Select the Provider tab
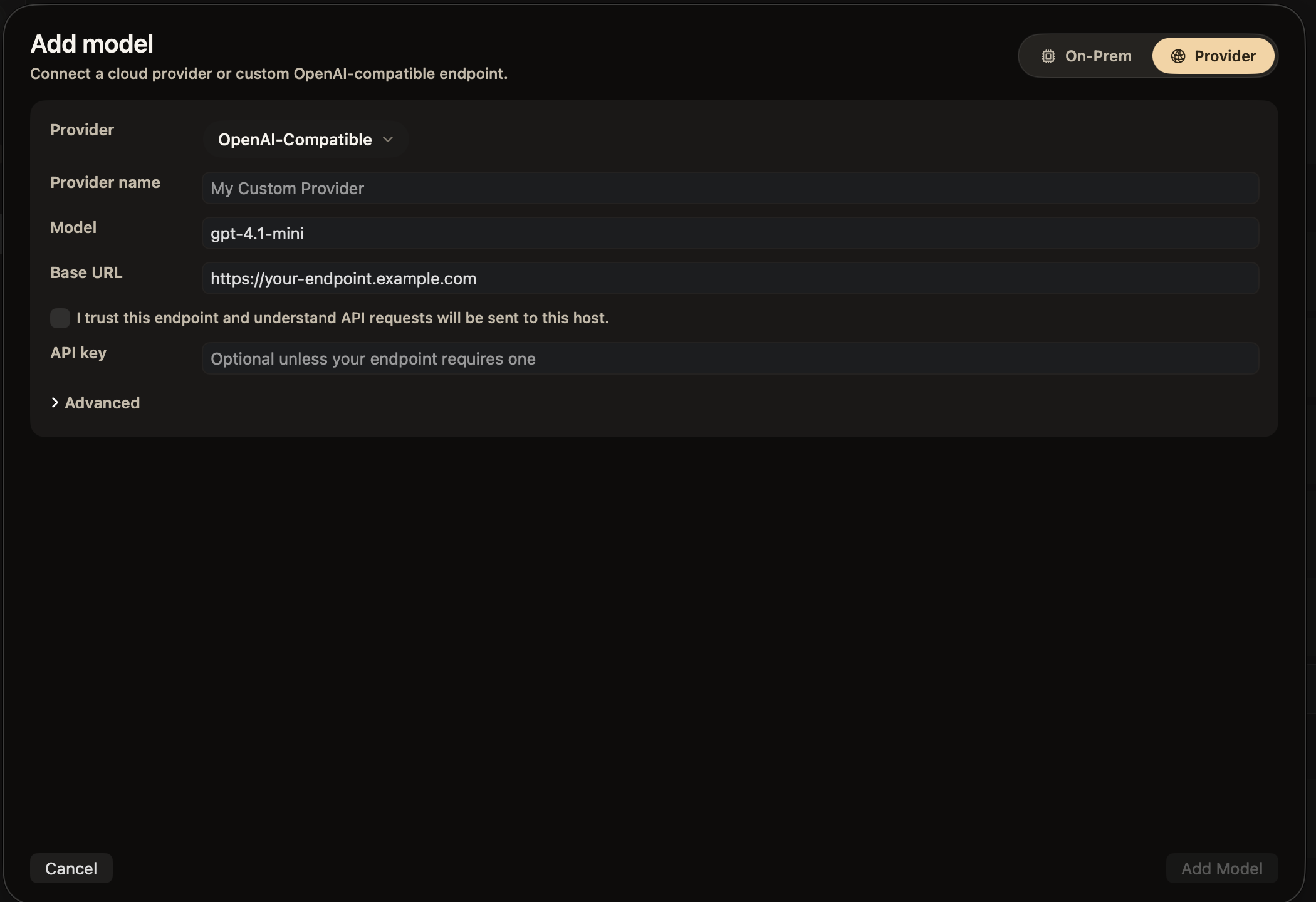 click(1213, 56)
